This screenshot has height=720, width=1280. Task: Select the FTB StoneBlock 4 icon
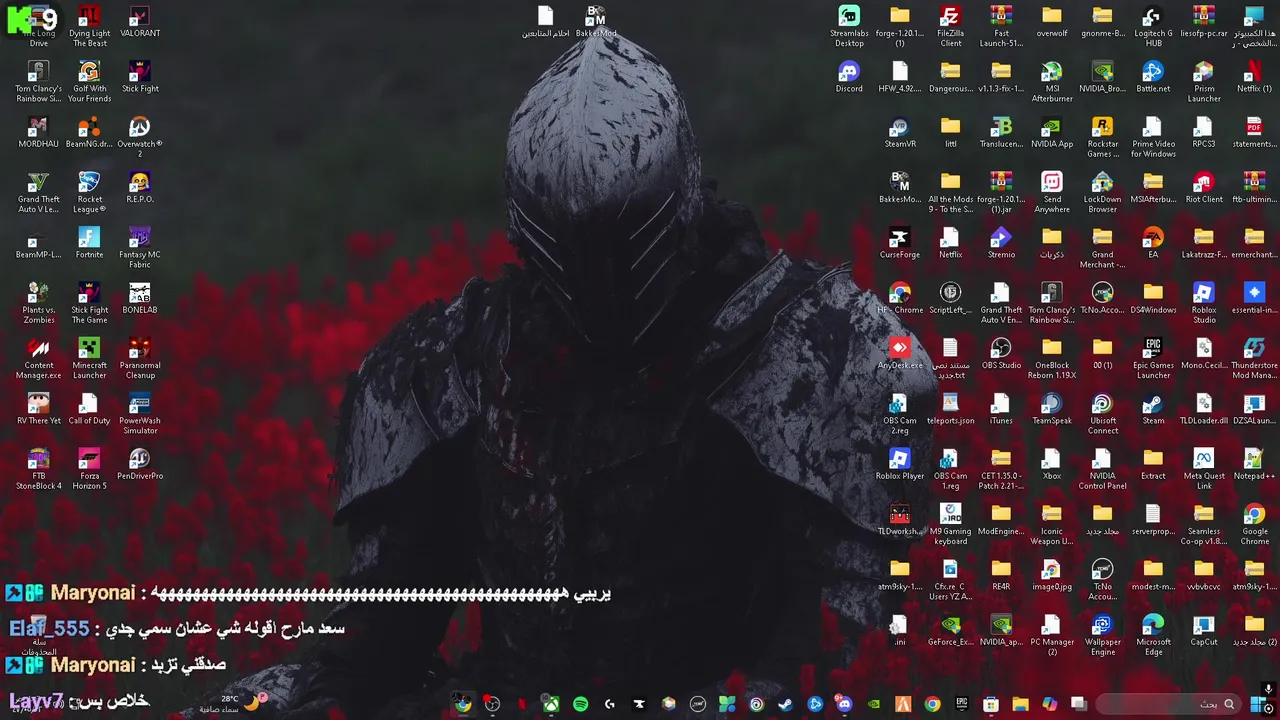coord(38,470)
